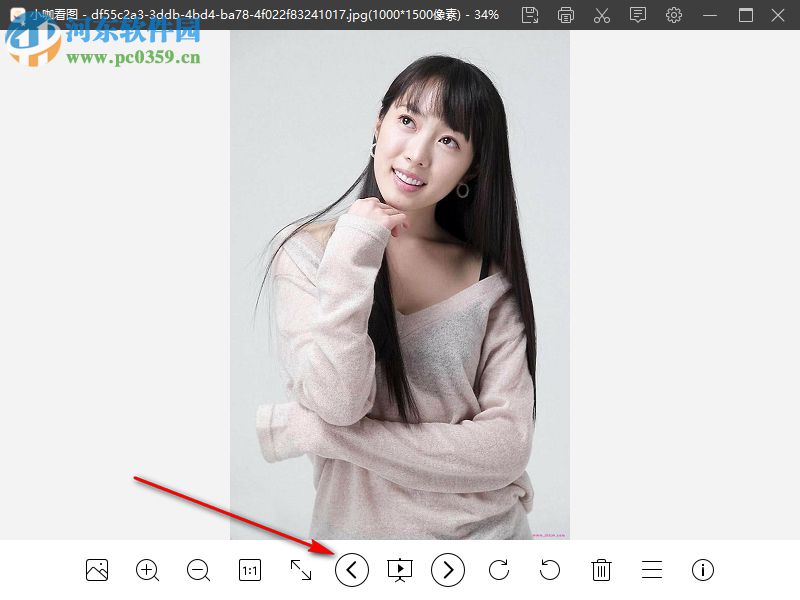Delete the current image
This screenshot has height=600, width=800.
click(601, 570)
